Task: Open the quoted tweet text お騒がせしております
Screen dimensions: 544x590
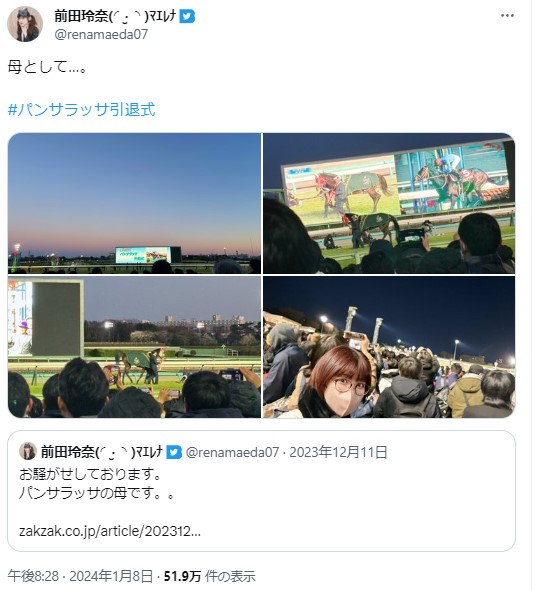Action: coord(90,474)
